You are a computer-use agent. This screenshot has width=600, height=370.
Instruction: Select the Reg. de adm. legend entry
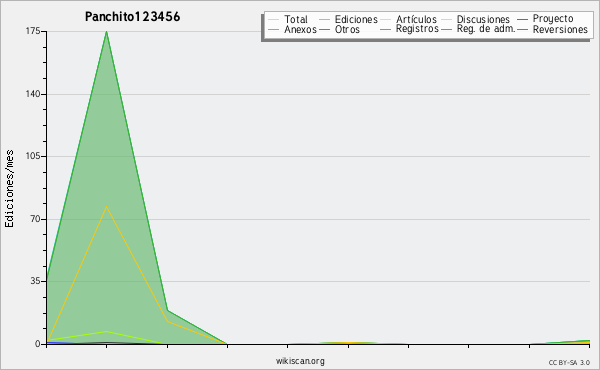point(478,29)
